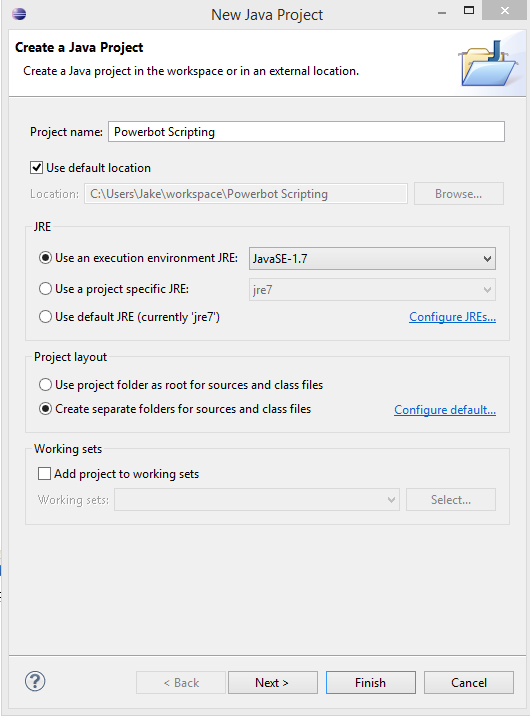530x717 pixels.
Task: Click the Java project folder wizard icon
Action: [488, 63]
